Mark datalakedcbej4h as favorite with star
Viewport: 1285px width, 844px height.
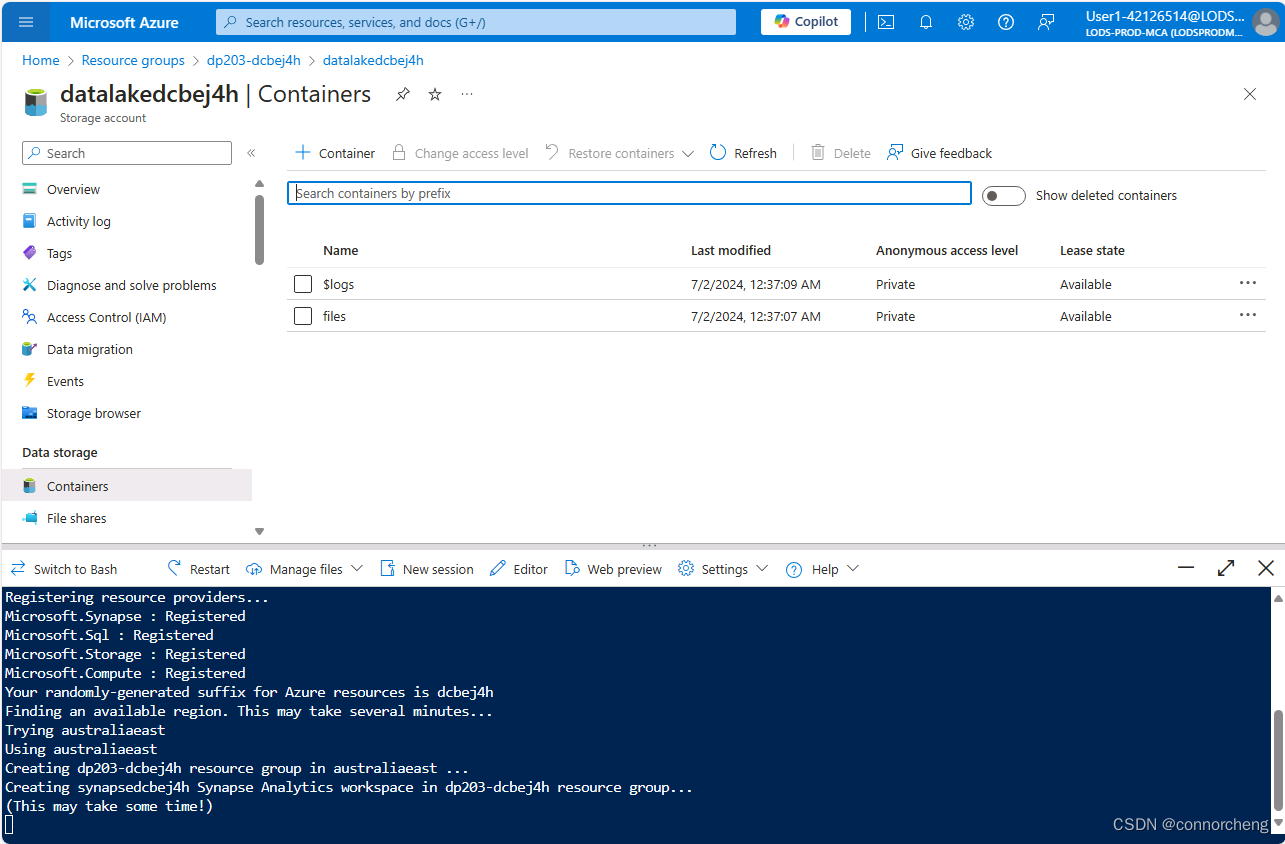click(x=435, y=94)
